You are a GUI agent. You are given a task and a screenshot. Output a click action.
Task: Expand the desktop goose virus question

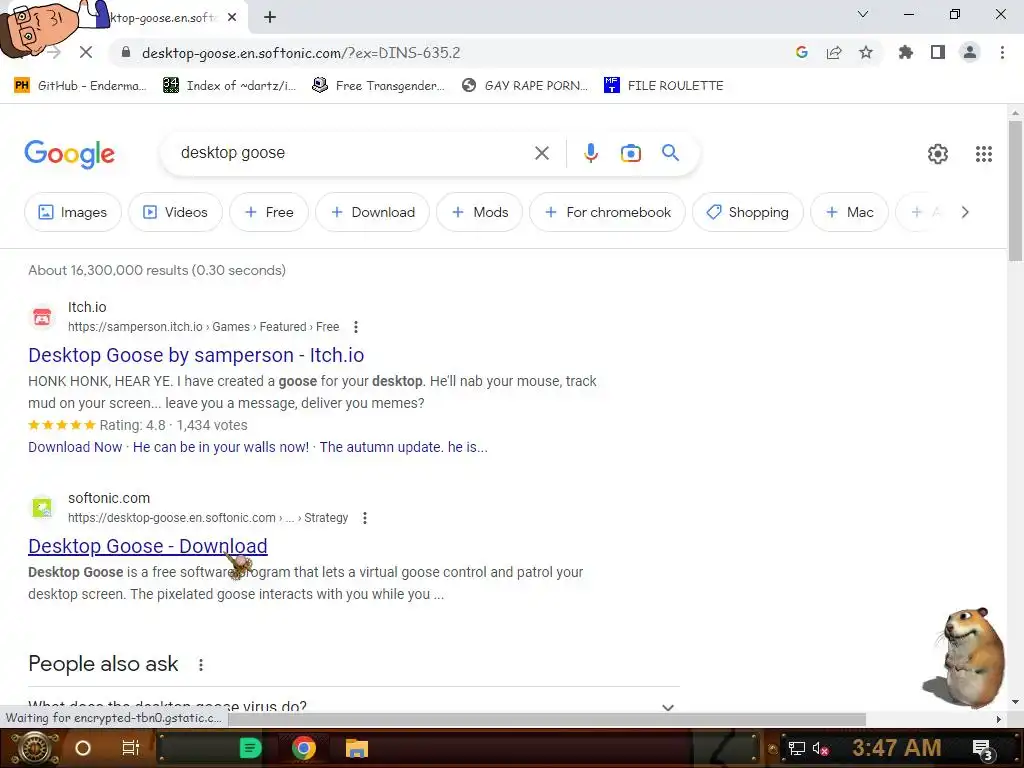pos(353,706)
